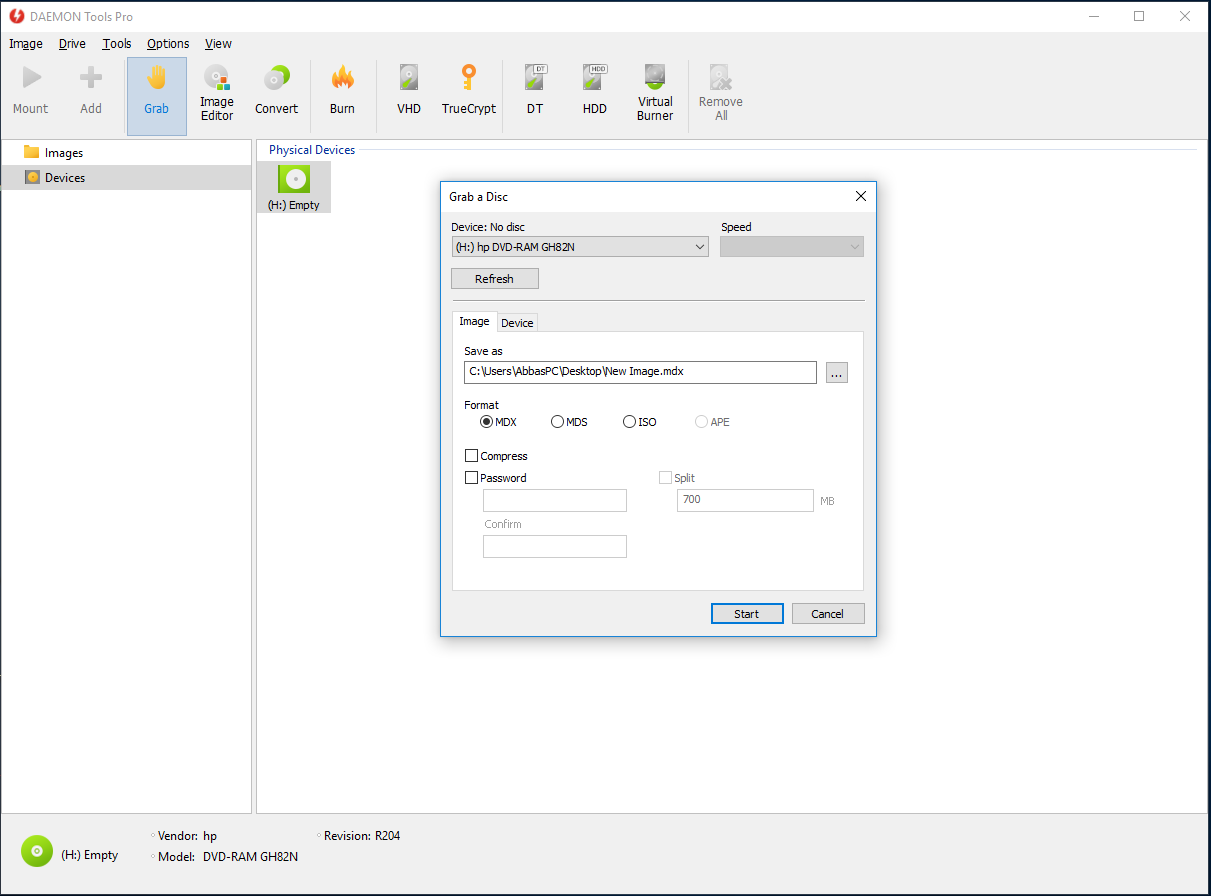Open the Image Editor tool
The image size is (1211, 896).
(217, 93)
